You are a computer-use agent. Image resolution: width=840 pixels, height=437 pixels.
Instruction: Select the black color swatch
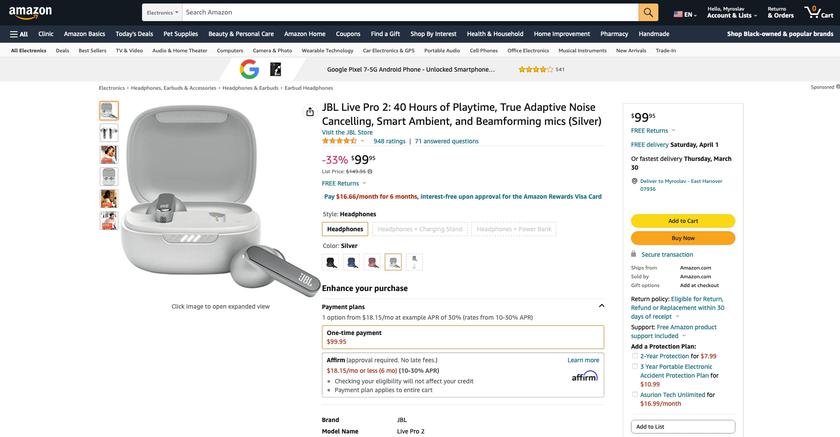click(331, 262)
